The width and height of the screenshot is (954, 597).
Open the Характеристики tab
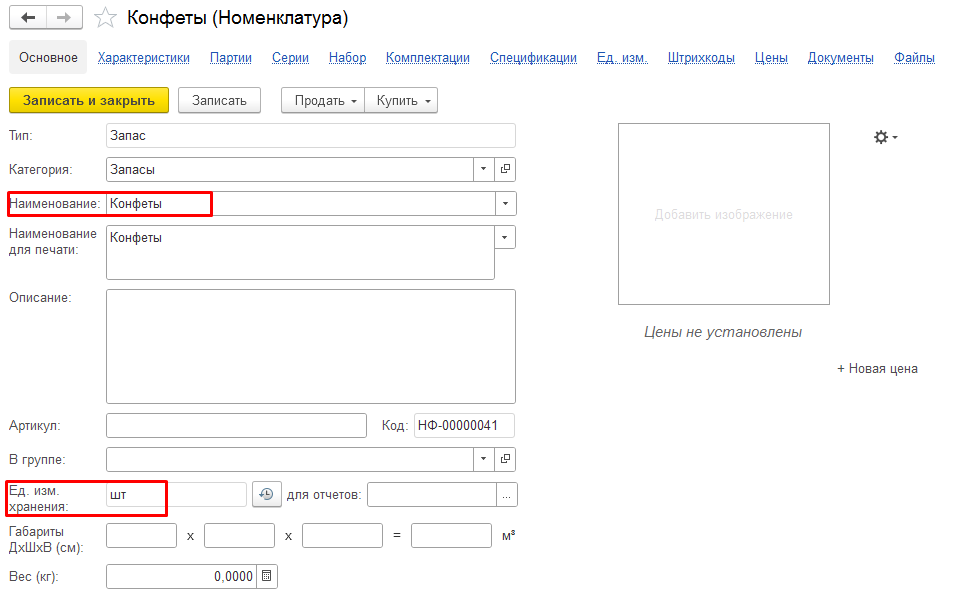tap(144, 57)
